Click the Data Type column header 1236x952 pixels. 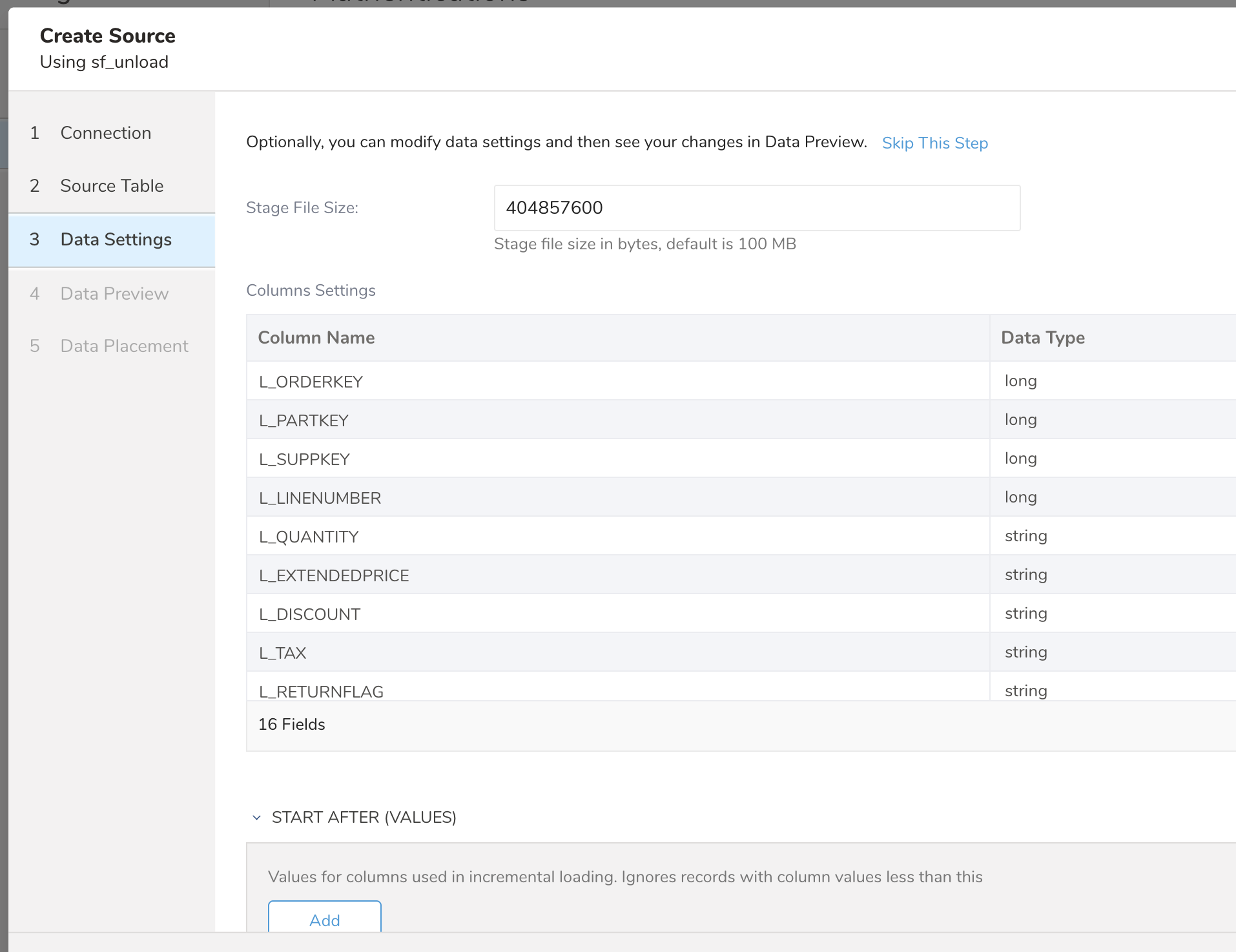(x=1042, y=338)
